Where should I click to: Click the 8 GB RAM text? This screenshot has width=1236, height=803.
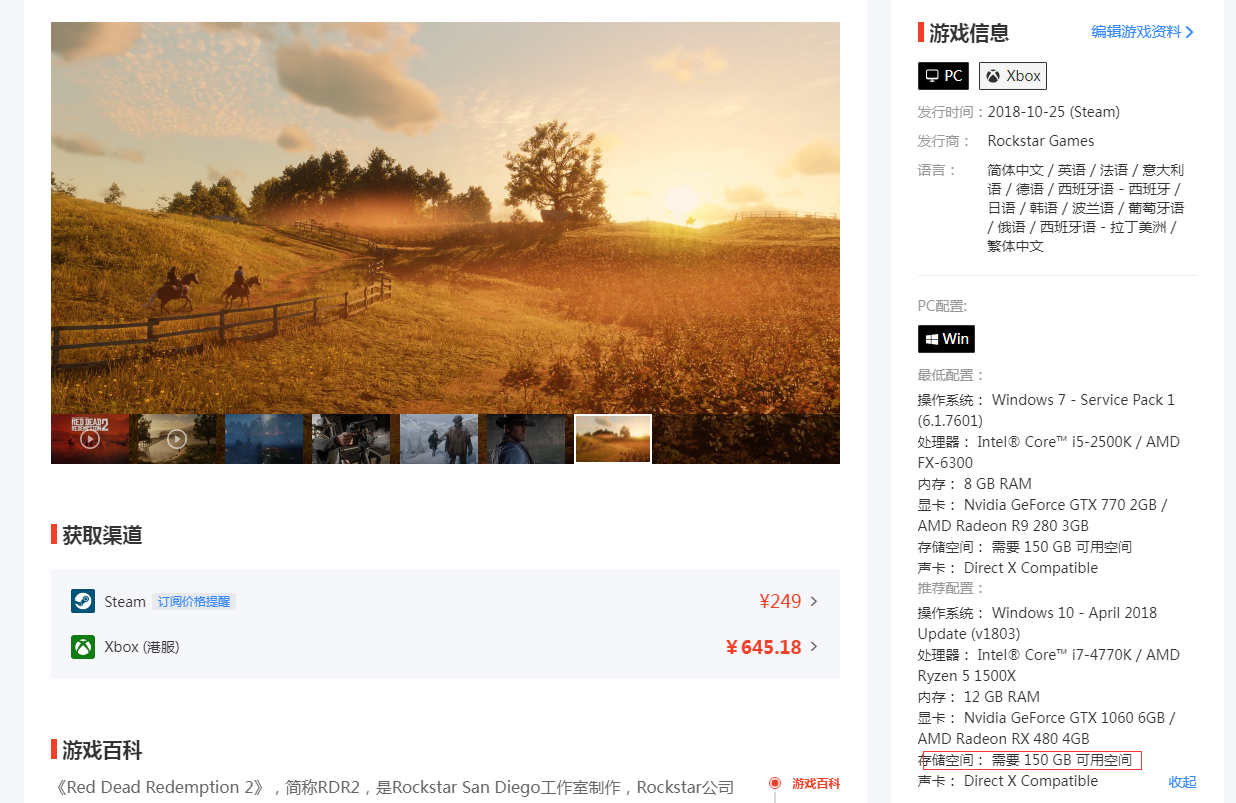998,484
